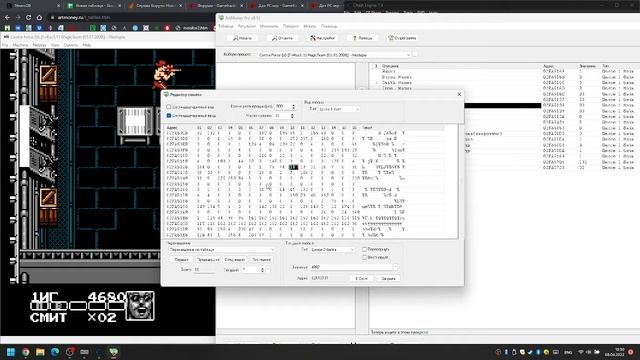
Task: Open the File menu in Nestopia
Action: coord(5,45)
